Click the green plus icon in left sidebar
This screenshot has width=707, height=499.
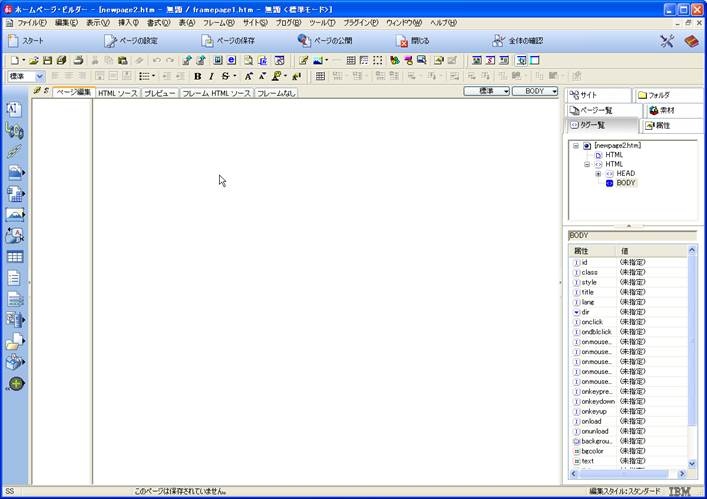point(15,384)
